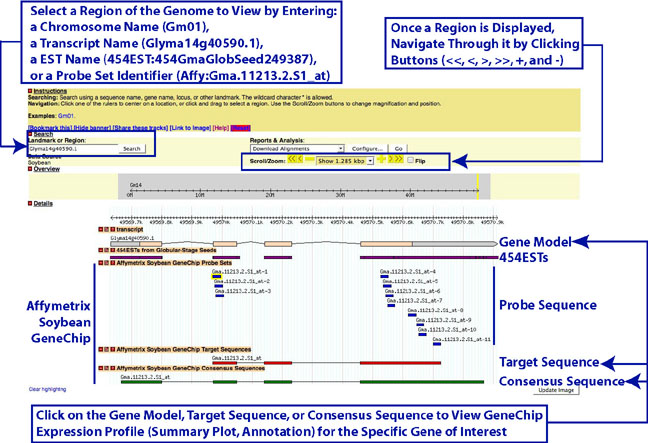Click the help icon beside Target Sequences title
This screenshot has width=648, height=443.
(112, 350)
